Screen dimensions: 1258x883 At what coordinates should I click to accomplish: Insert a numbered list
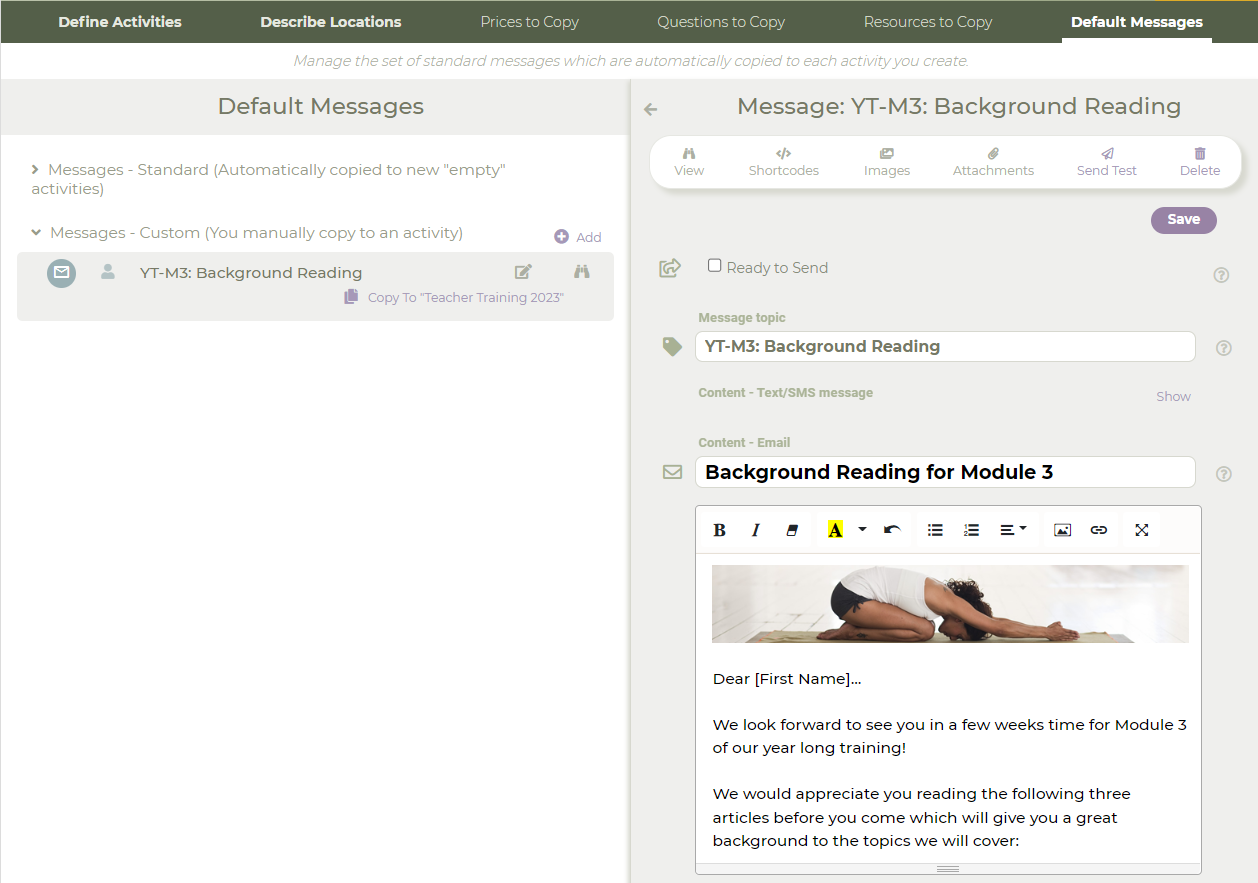(971, 530)
